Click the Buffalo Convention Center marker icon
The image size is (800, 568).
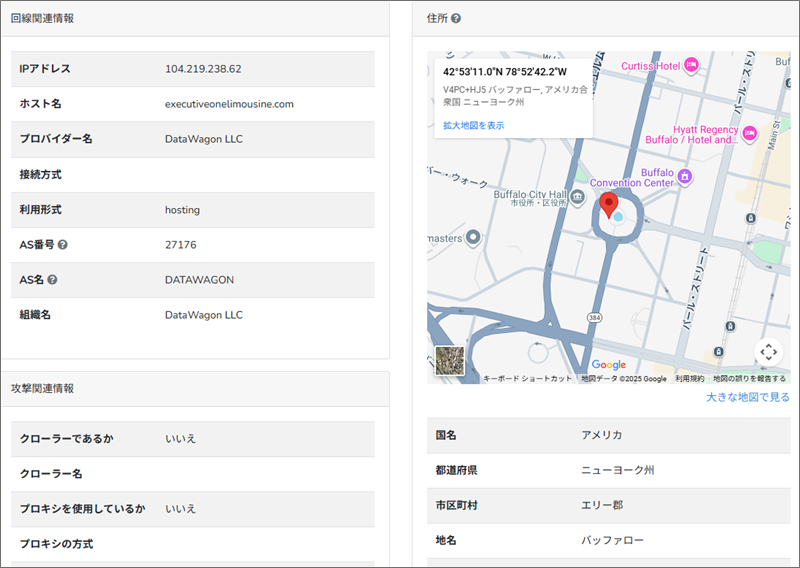tap(685, 177)
